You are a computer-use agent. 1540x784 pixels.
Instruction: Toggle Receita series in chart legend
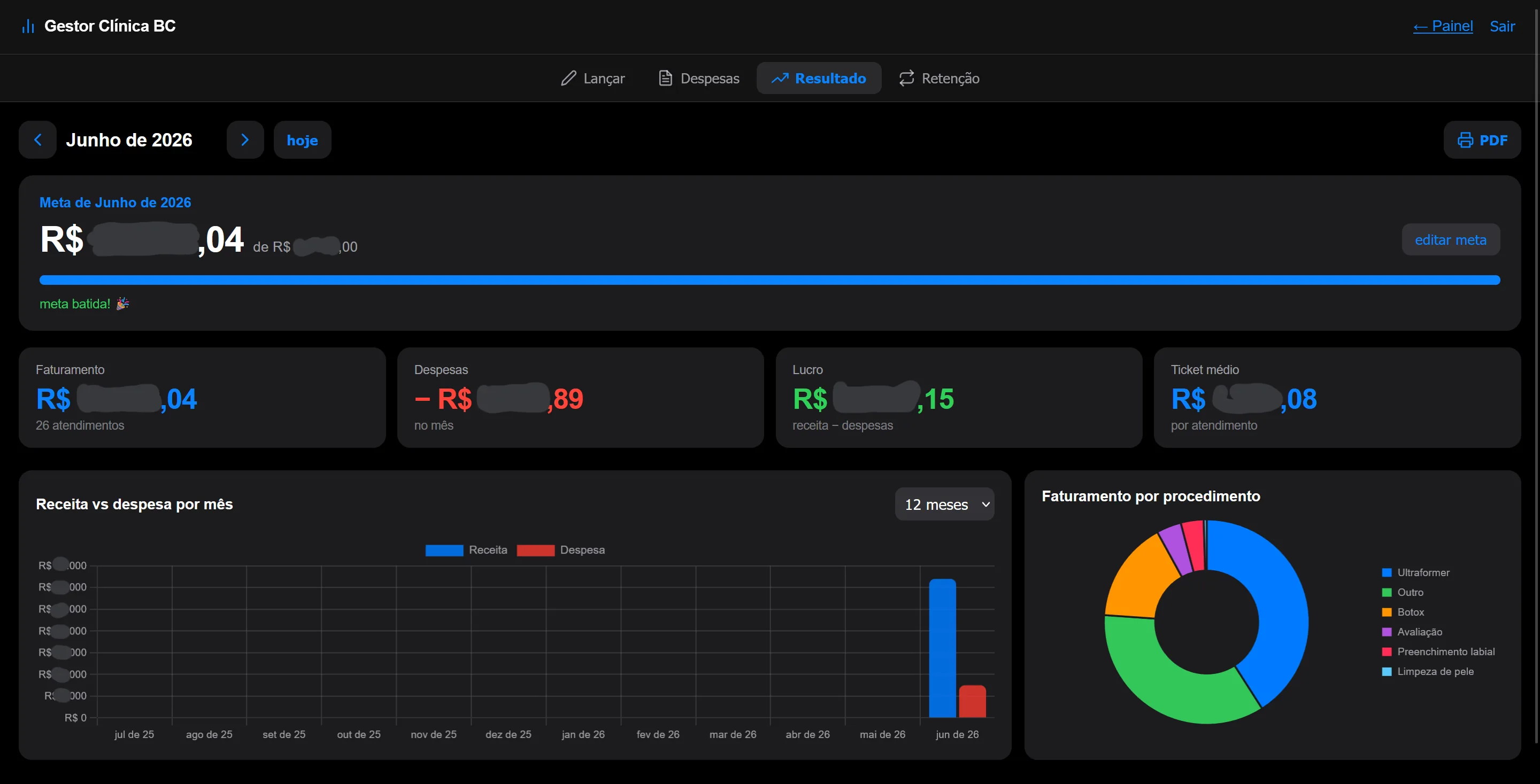(x=466, y=550)
